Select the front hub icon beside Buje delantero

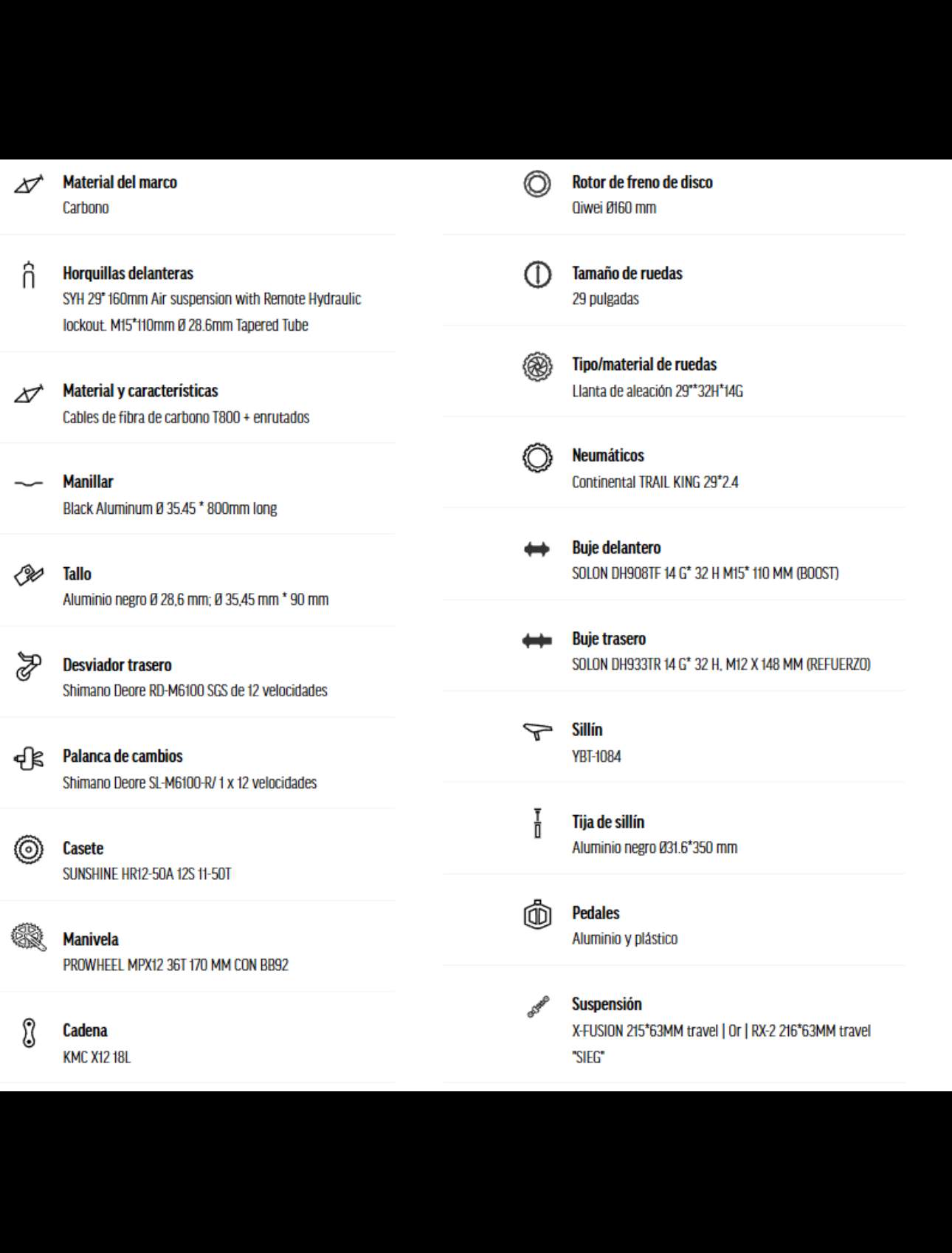(537, 549)
